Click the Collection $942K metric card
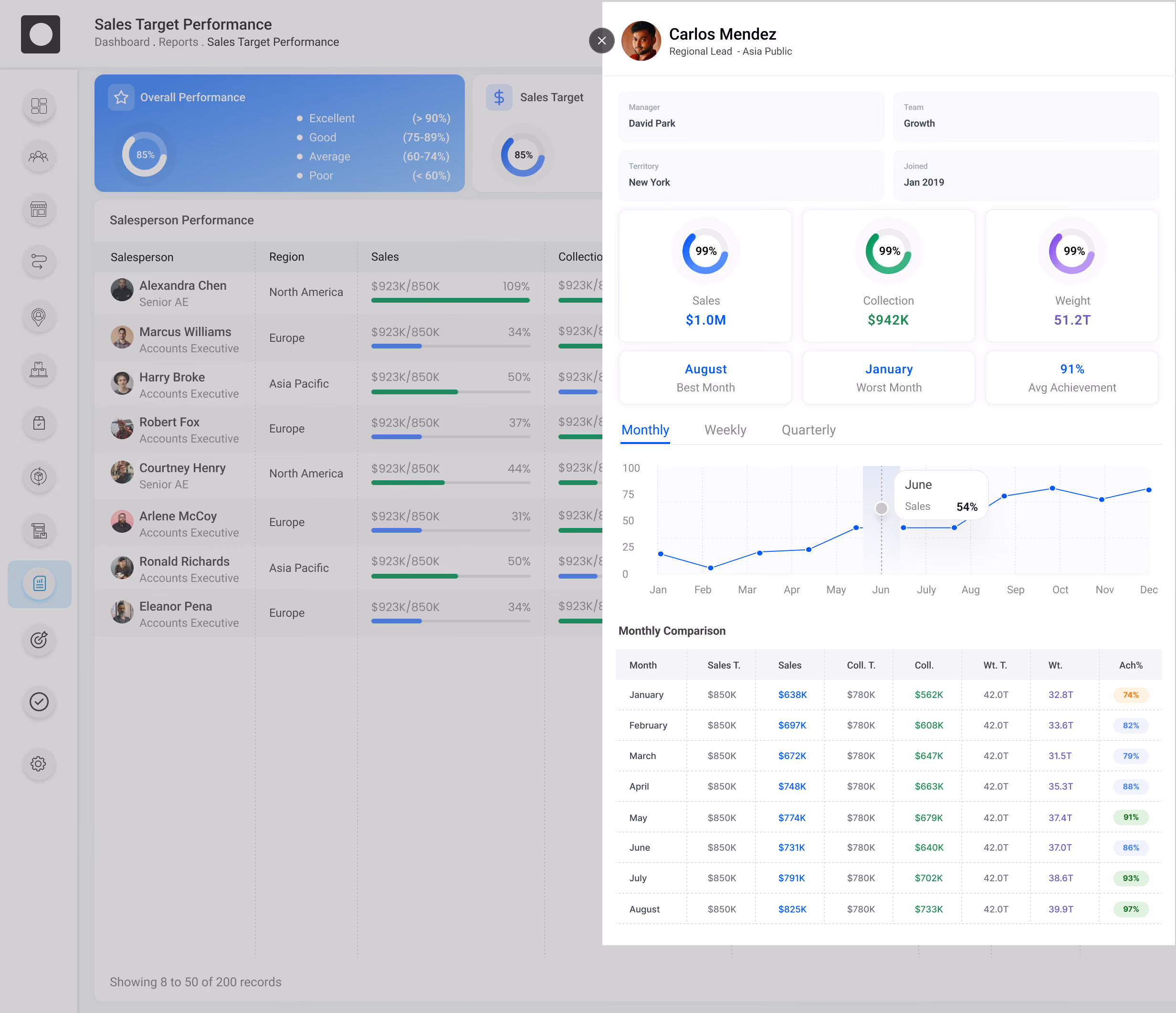The width and height of the screenshot is (1176, 1013). [x=888, y=276]
